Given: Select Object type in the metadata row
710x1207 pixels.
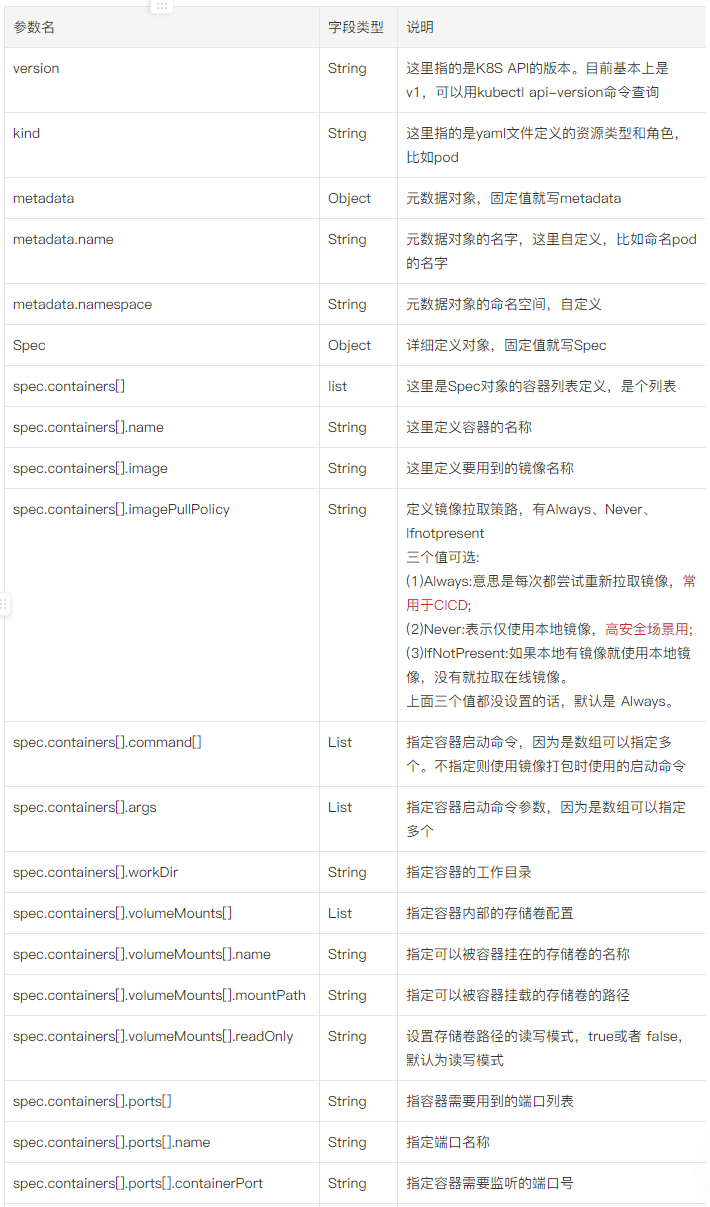Looking at the screenshot, I should [350, 199].
